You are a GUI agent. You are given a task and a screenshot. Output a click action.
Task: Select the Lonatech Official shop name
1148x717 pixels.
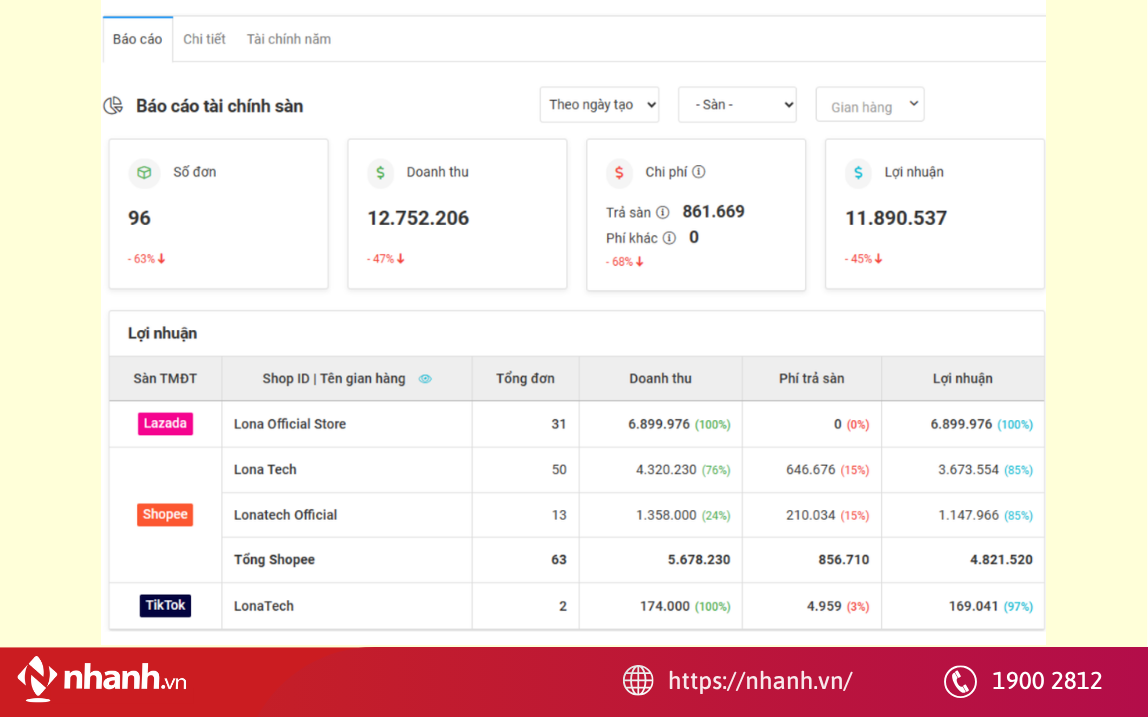286,515
